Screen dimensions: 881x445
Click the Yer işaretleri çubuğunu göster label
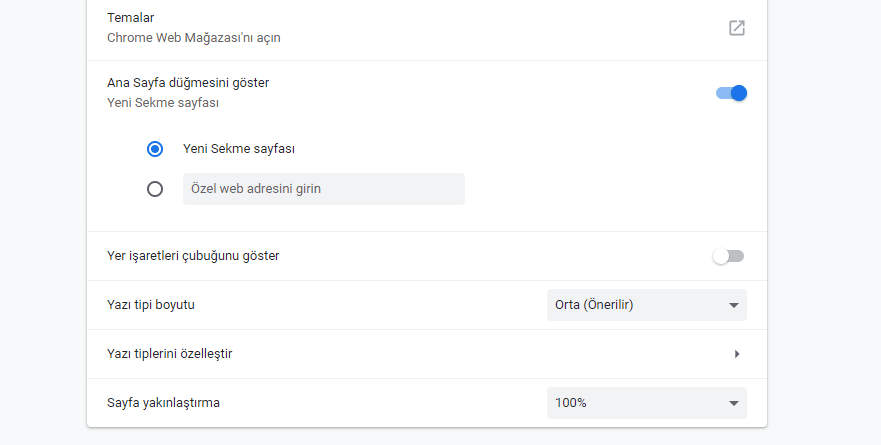(193, 256)
